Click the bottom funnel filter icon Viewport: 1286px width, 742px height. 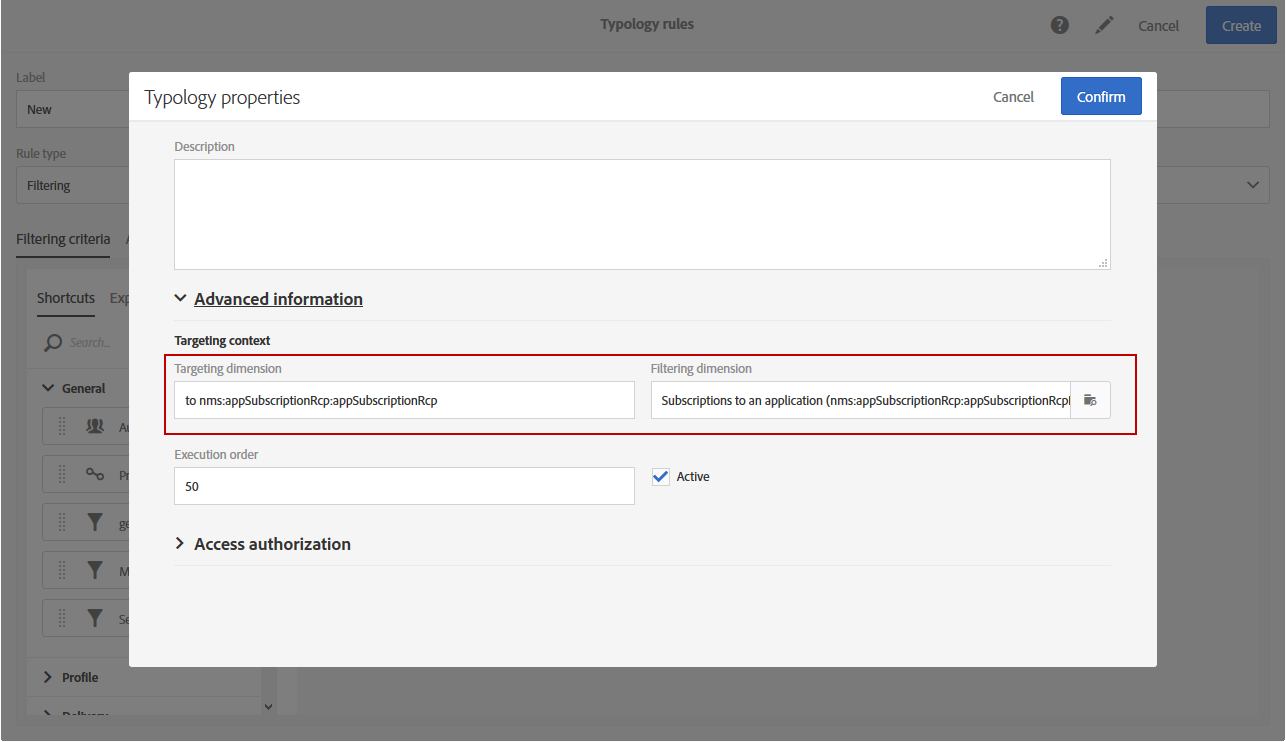point(95,618)
